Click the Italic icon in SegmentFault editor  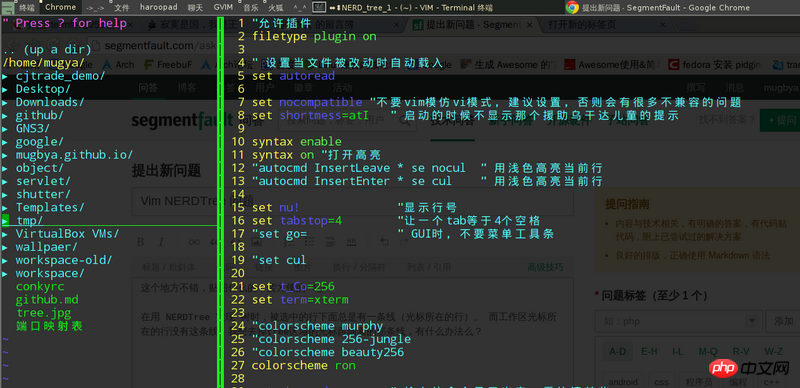[x=161, y=241]
